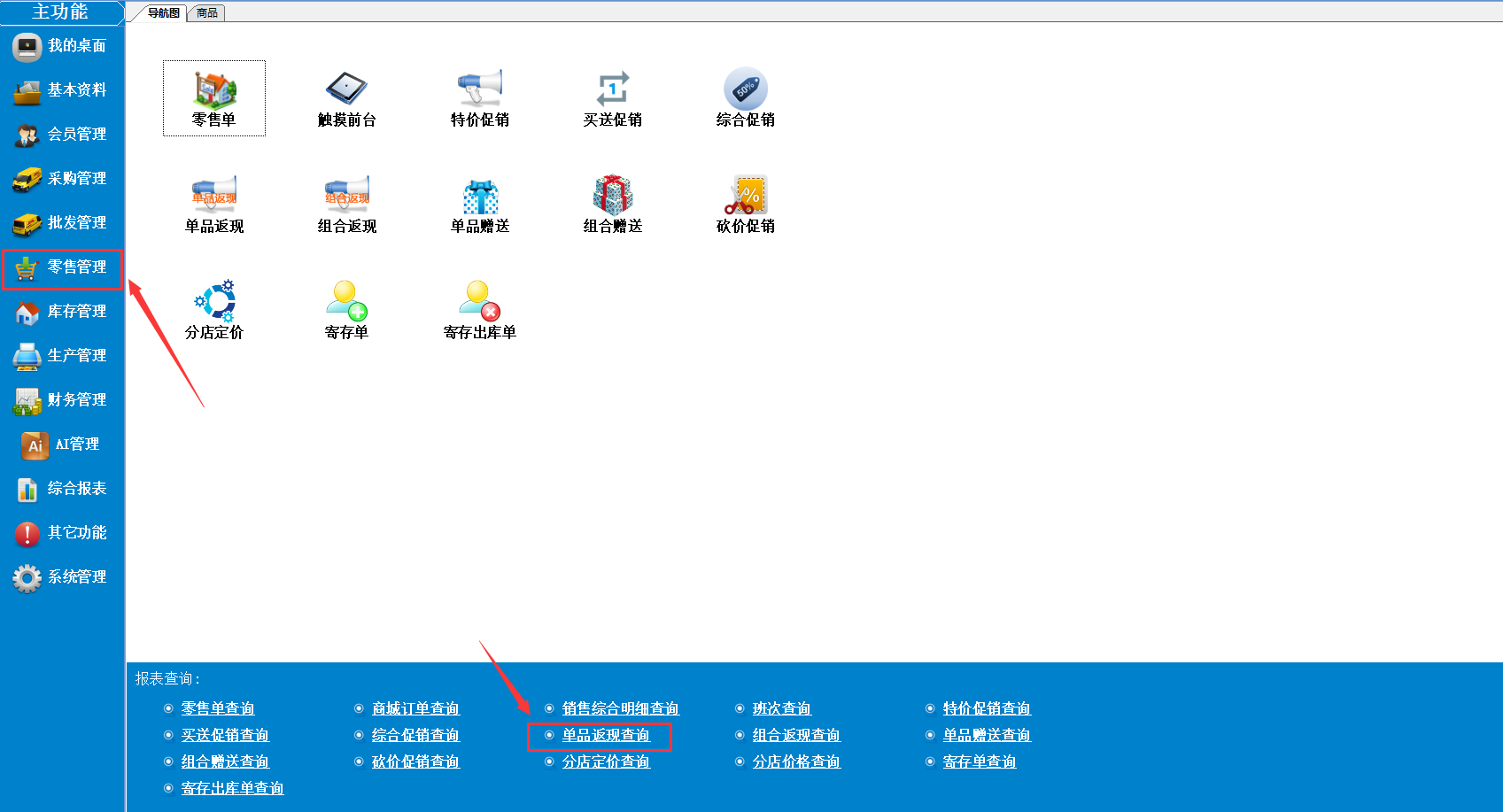Open 综合报表 reports section
This screenshot has width=1503, height=812.
(62, 489)
